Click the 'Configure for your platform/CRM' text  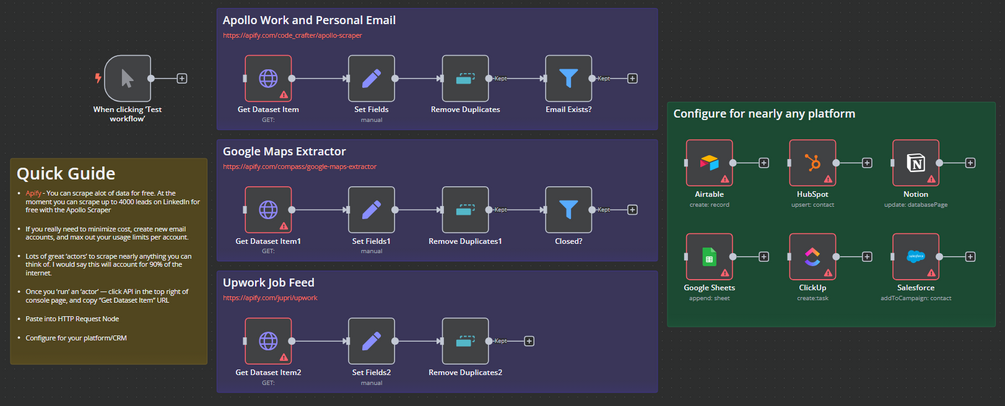click(76, 337)
